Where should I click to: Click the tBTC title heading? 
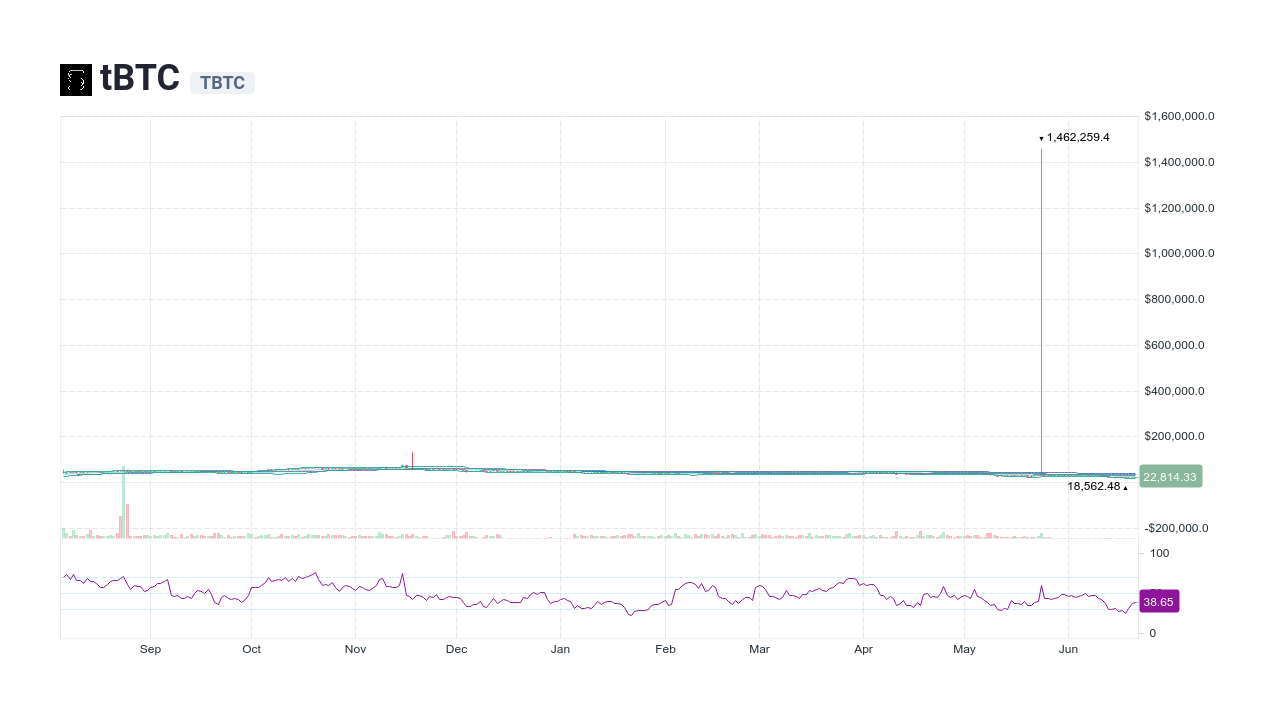[139, 78]
